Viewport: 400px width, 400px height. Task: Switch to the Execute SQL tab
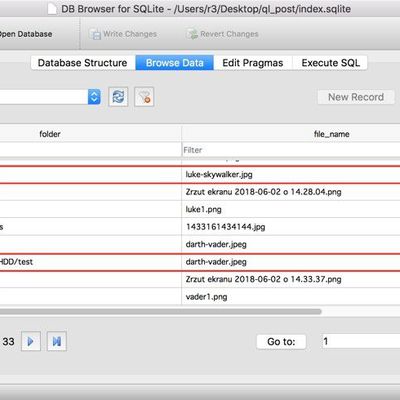(x=330, y=63)
